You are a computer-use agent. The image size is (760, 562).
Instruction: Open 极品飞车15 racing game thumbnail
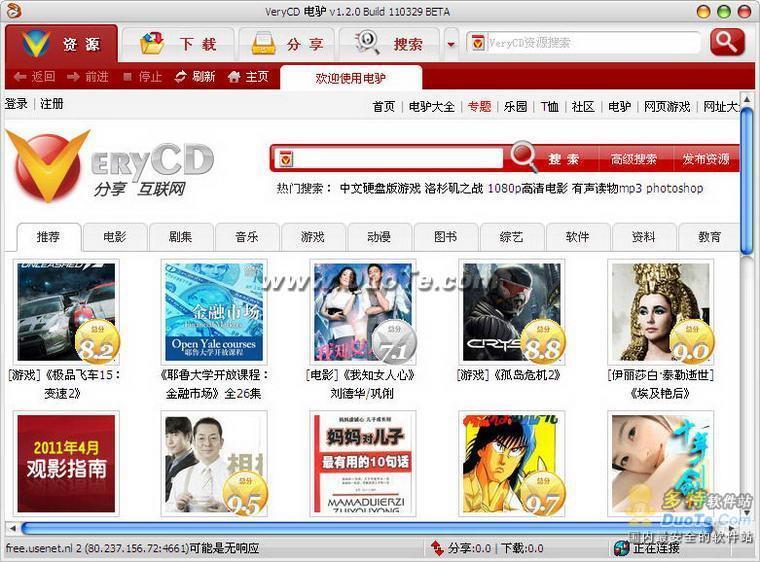pyautogui.click(x=66, y=312)
